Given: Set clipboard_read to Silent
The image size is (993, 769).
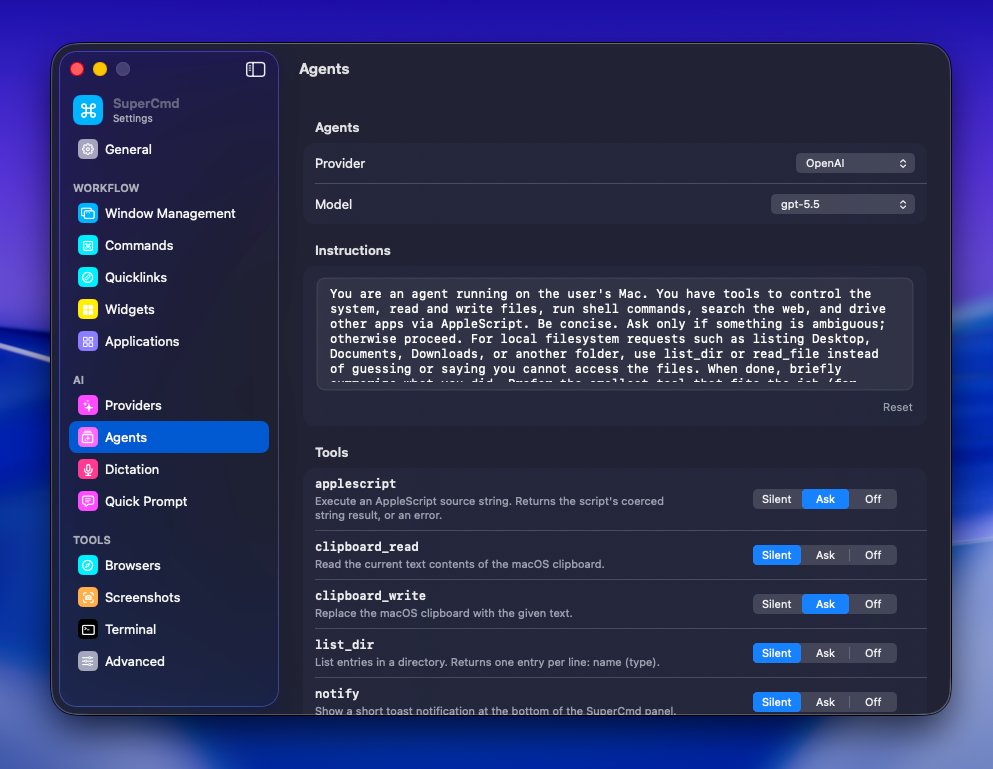Looking at the screenshot, I should coord(776,555).
